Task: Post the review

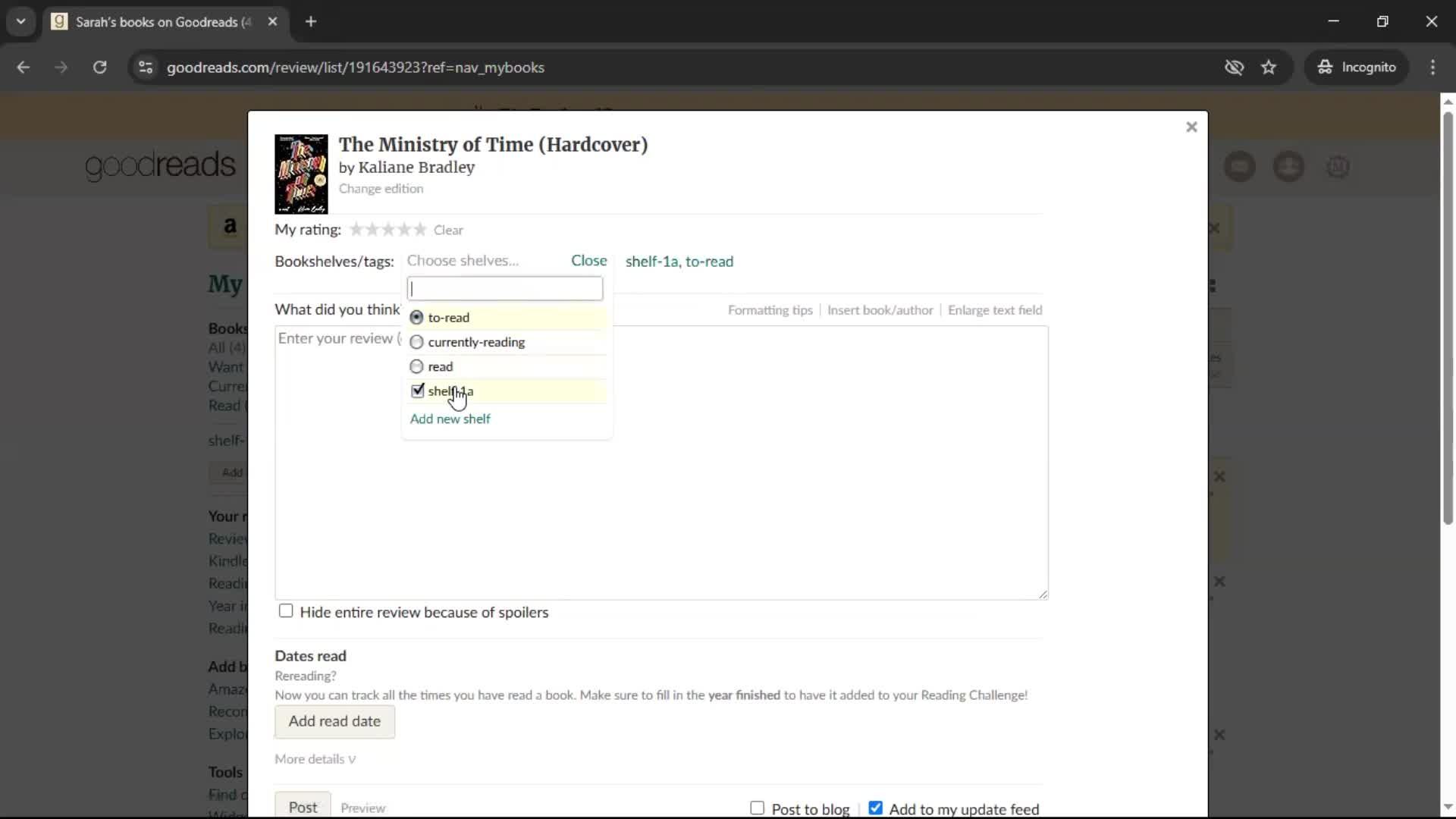Action: click(303, 807)
